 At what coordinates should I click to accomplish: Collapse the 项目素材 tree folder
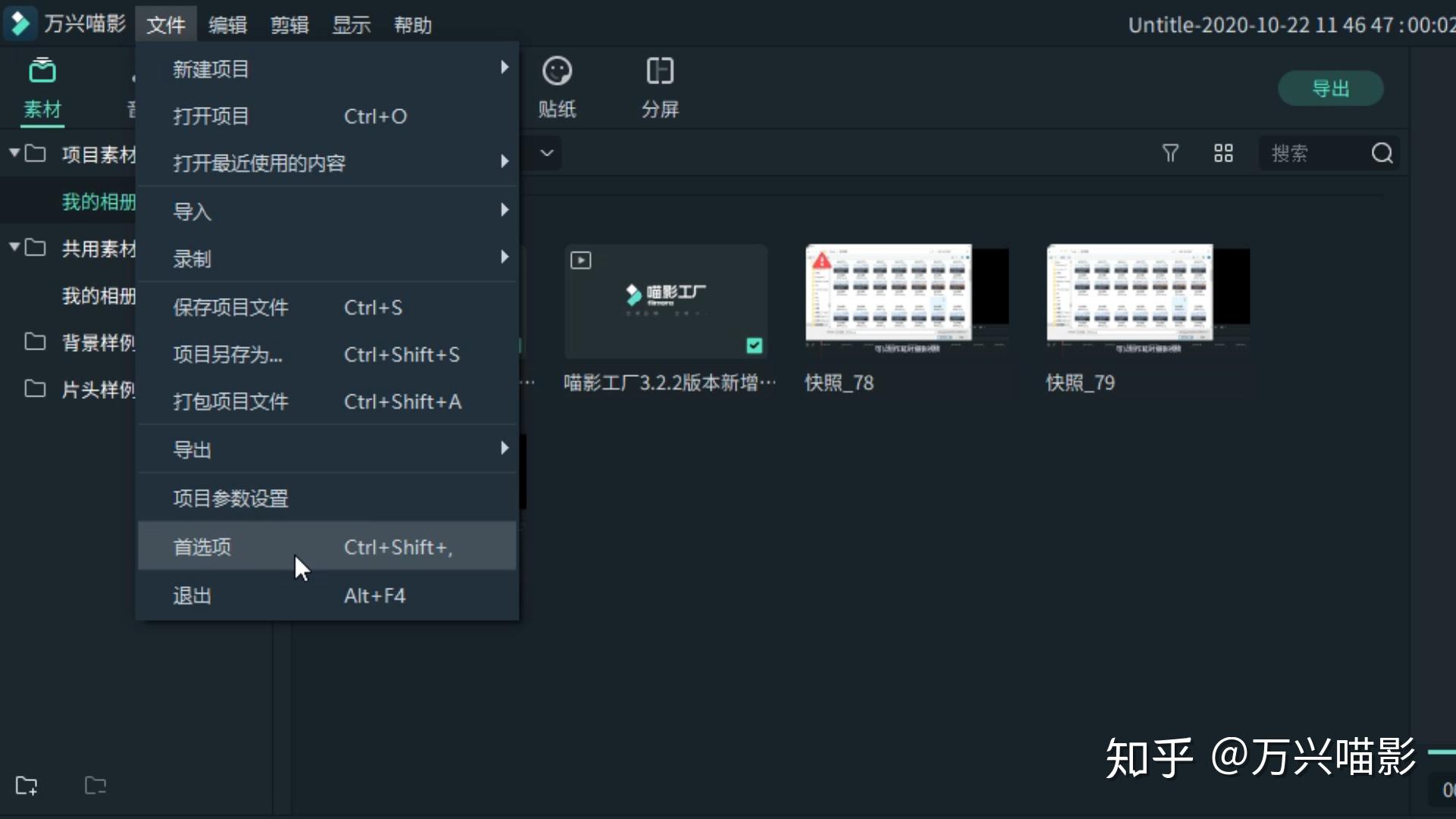[14, 153]
